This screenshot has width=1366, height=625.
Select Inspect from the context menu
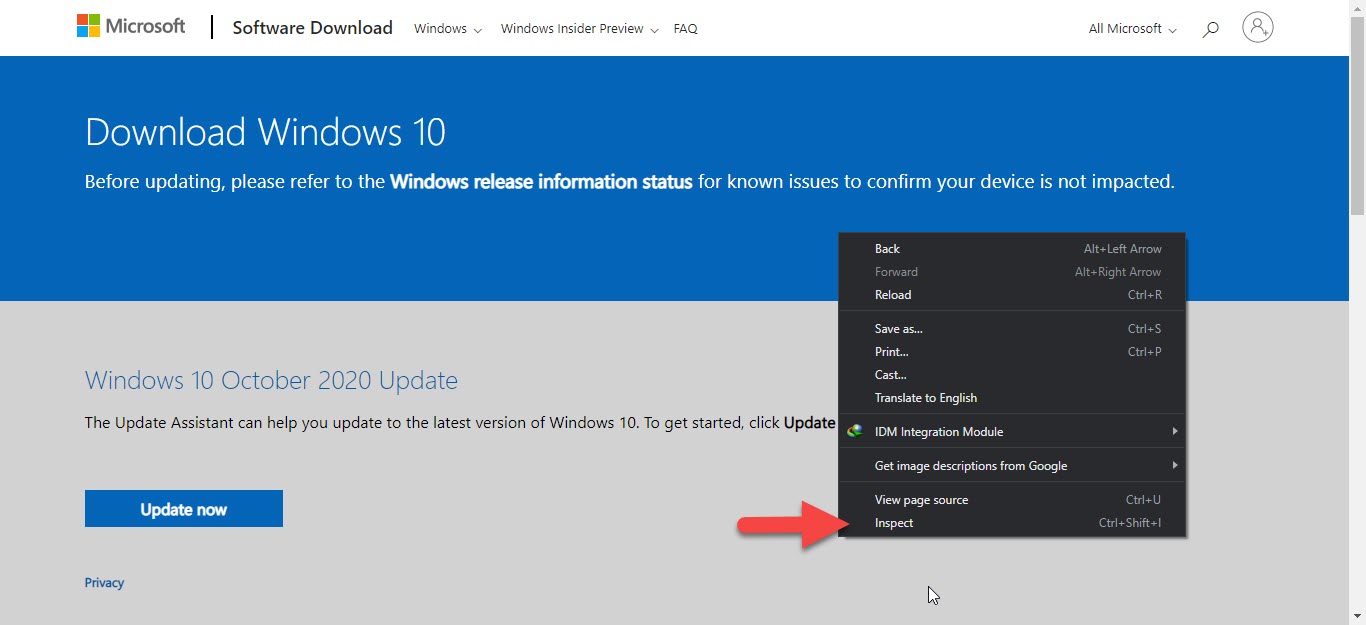pos(894,523)
